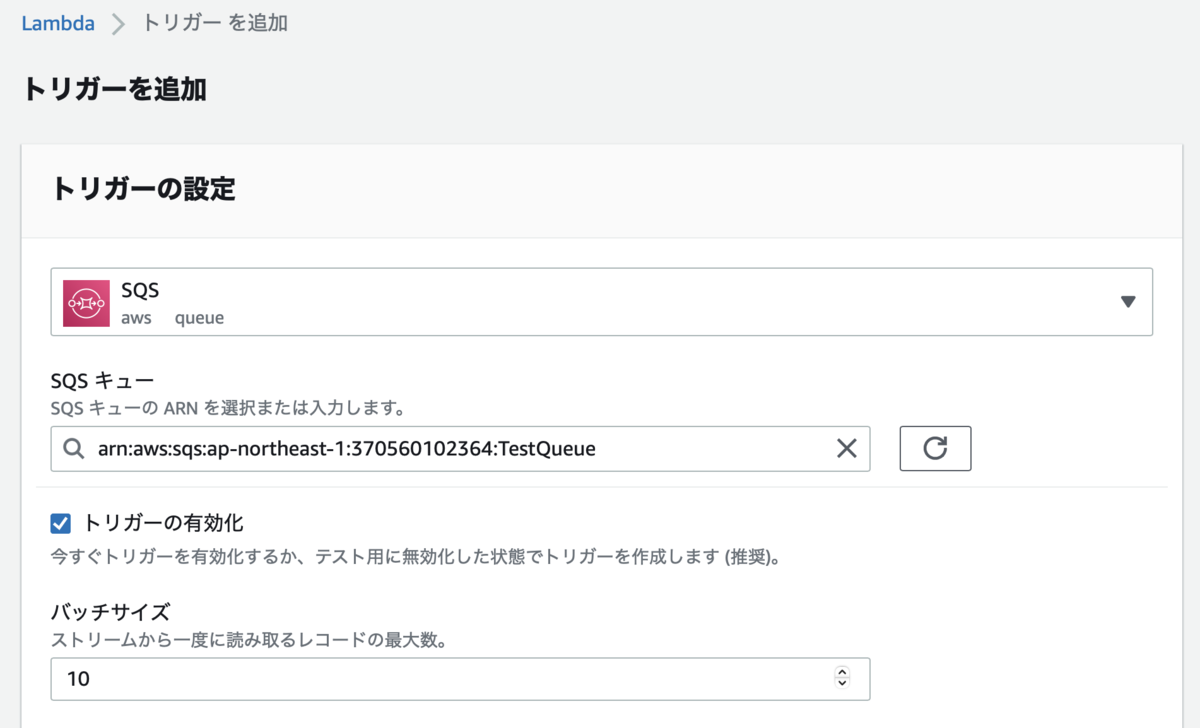Expand the SQS trigger source dropdown arrow
Image resolution: width=1200 pixels, height=728 pixels.
[1128, 301]
